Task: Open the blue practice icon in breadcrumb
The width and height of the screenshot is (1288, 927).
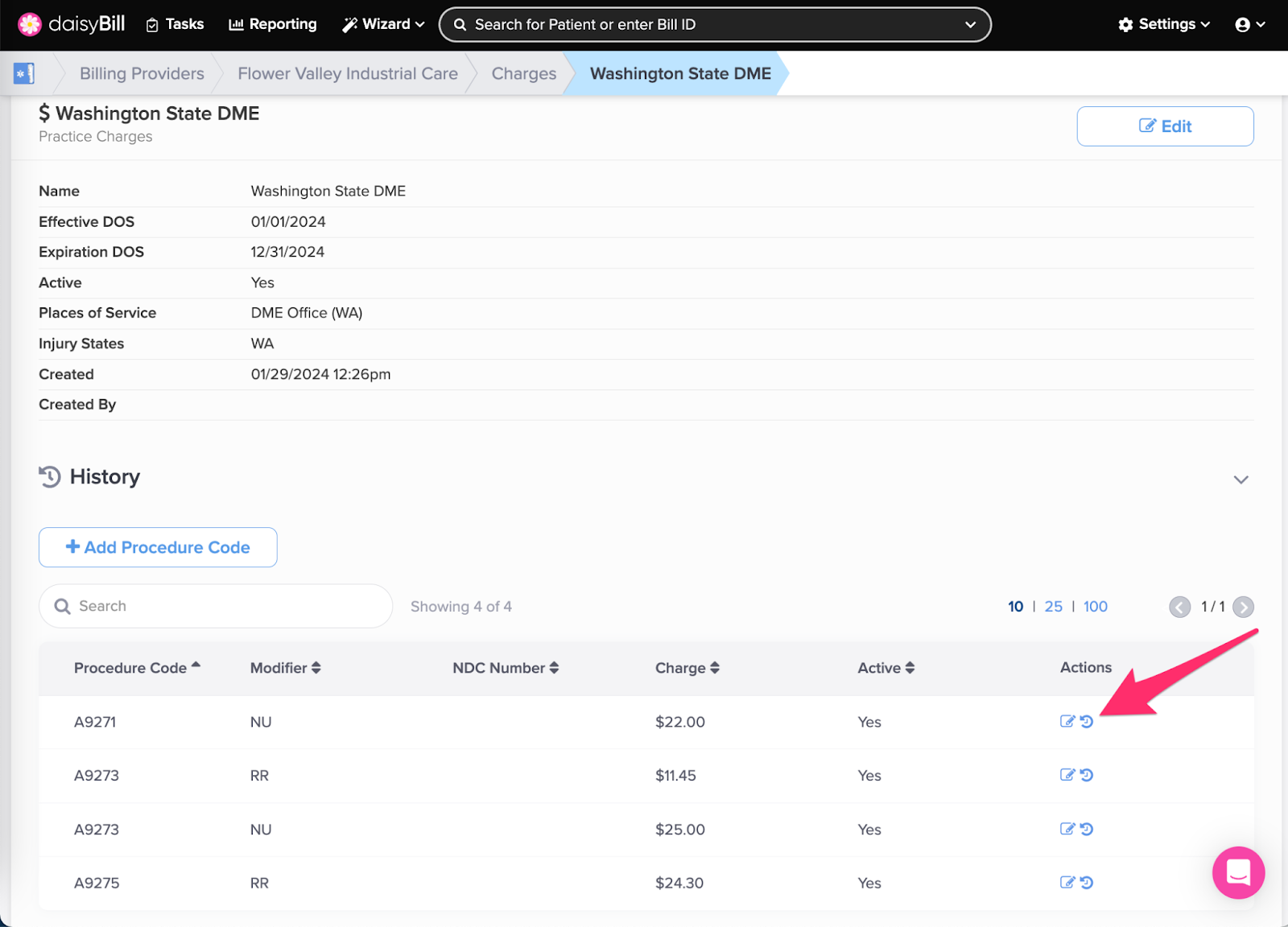Action: pyautogui.click(x=24, y=73)
